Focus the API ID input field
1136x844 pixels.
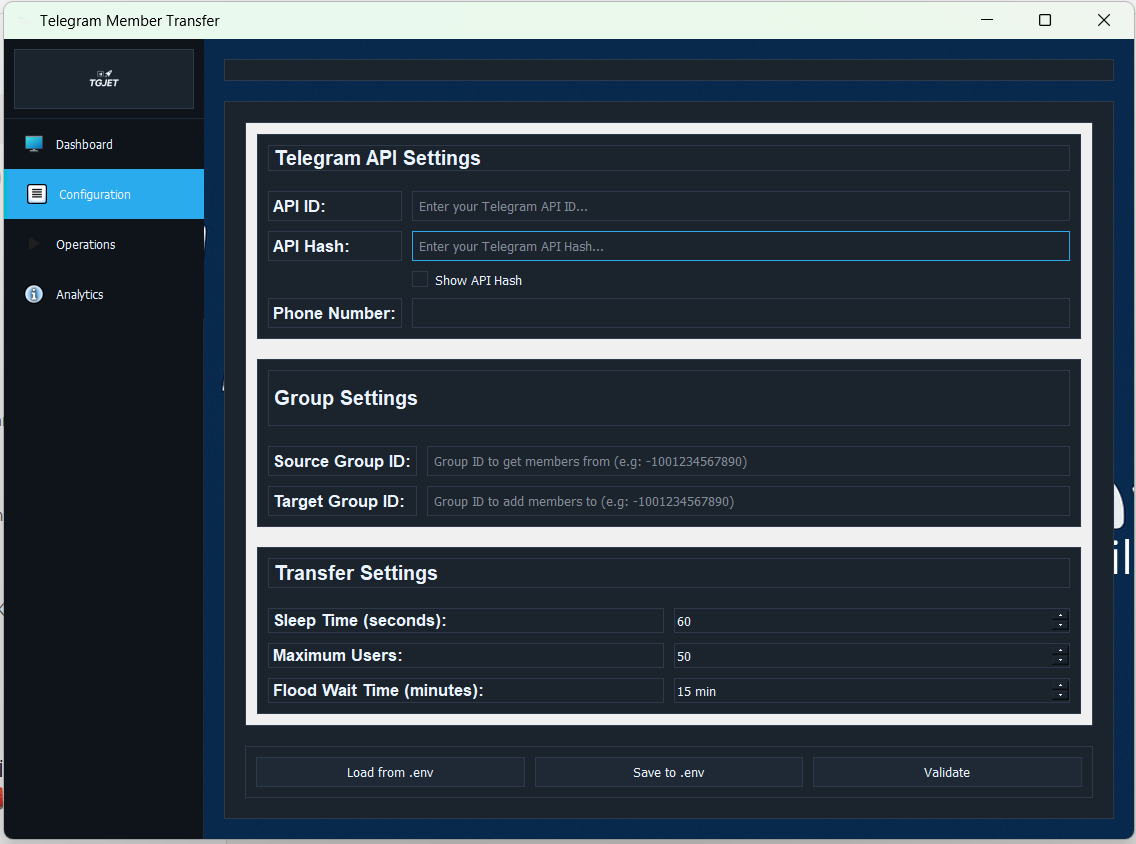click(740, 206)
